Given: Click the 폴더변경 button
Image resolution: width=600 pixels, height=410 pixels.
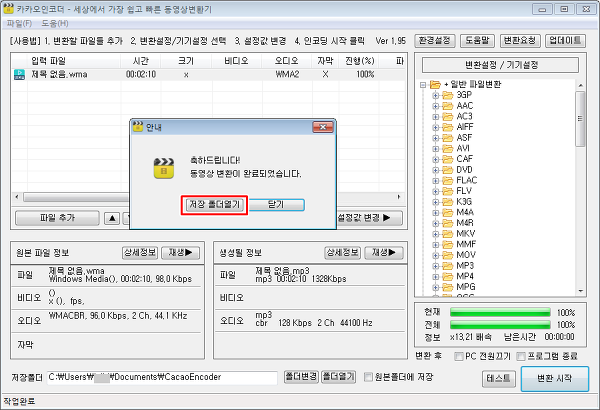Looking at the screenshot, I should pyautogui.click(x=301, y=377).
